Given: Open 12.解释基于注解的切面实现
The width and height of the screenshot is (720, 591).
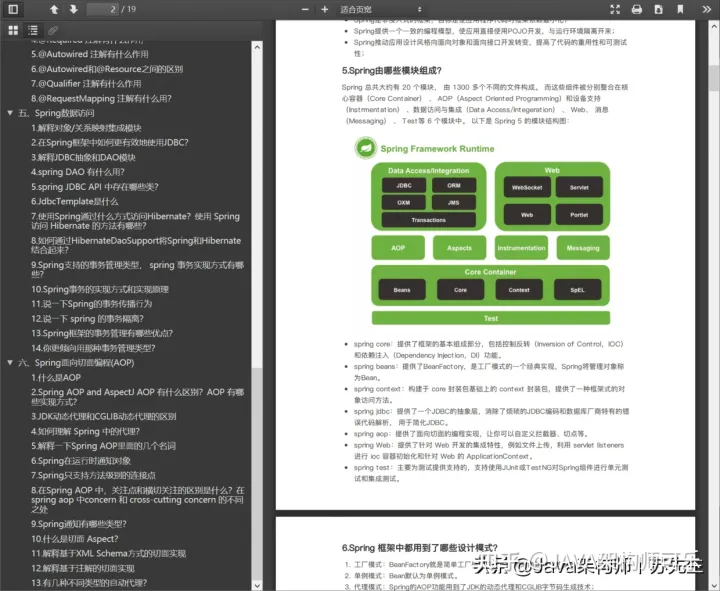Looking at the screenshot, I should click(83, 568).
